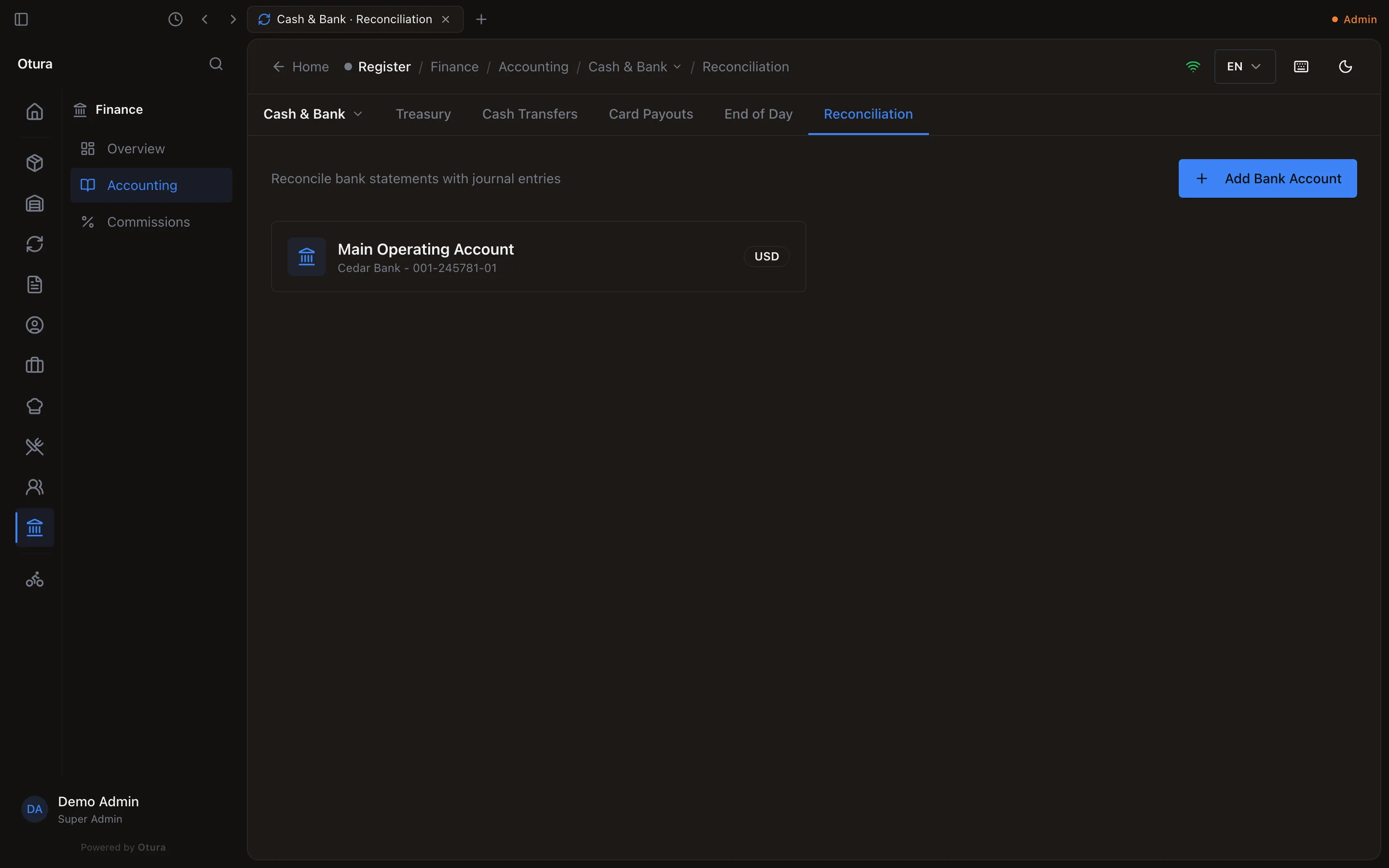This screenshot has height=868, width=1389.
Task: Toggle the sidebar panel icon
Action: pos(21,19)
